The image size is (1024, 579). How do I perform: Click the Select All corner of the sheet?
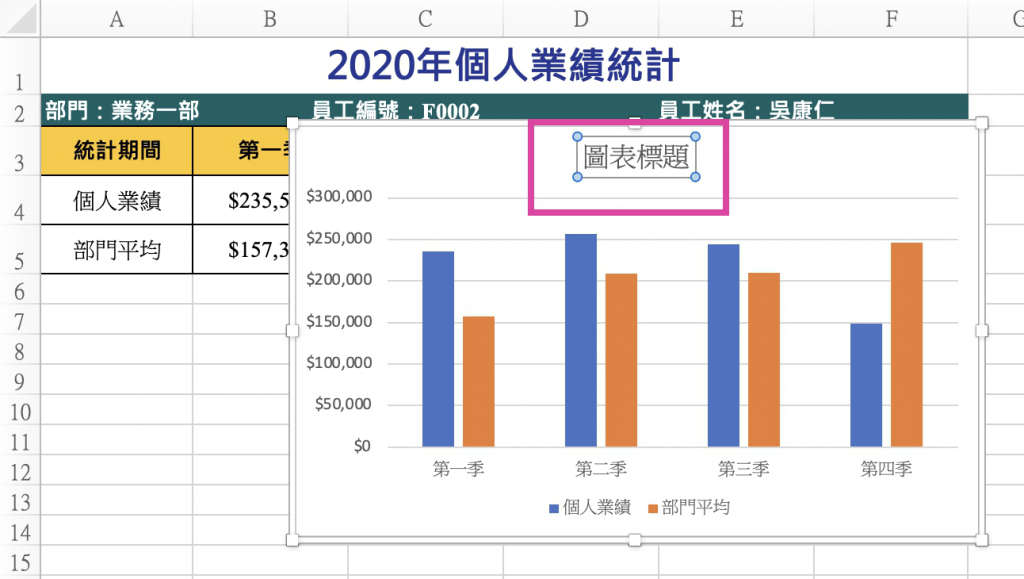(20, 18)
